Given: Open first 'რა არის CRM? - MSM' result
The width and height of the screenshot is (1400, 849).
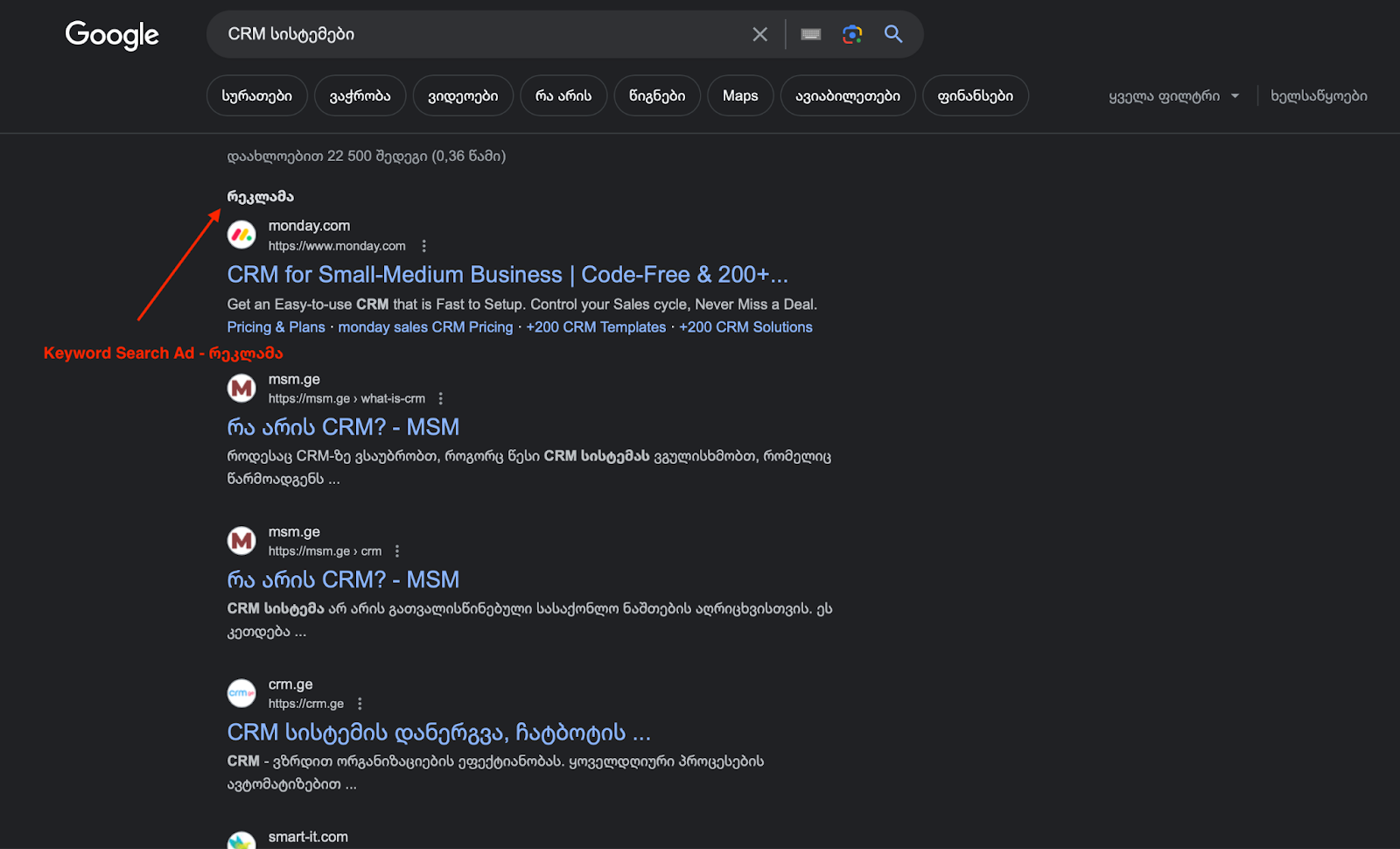Looking at the screenshot, I should [x=343, y=427].
